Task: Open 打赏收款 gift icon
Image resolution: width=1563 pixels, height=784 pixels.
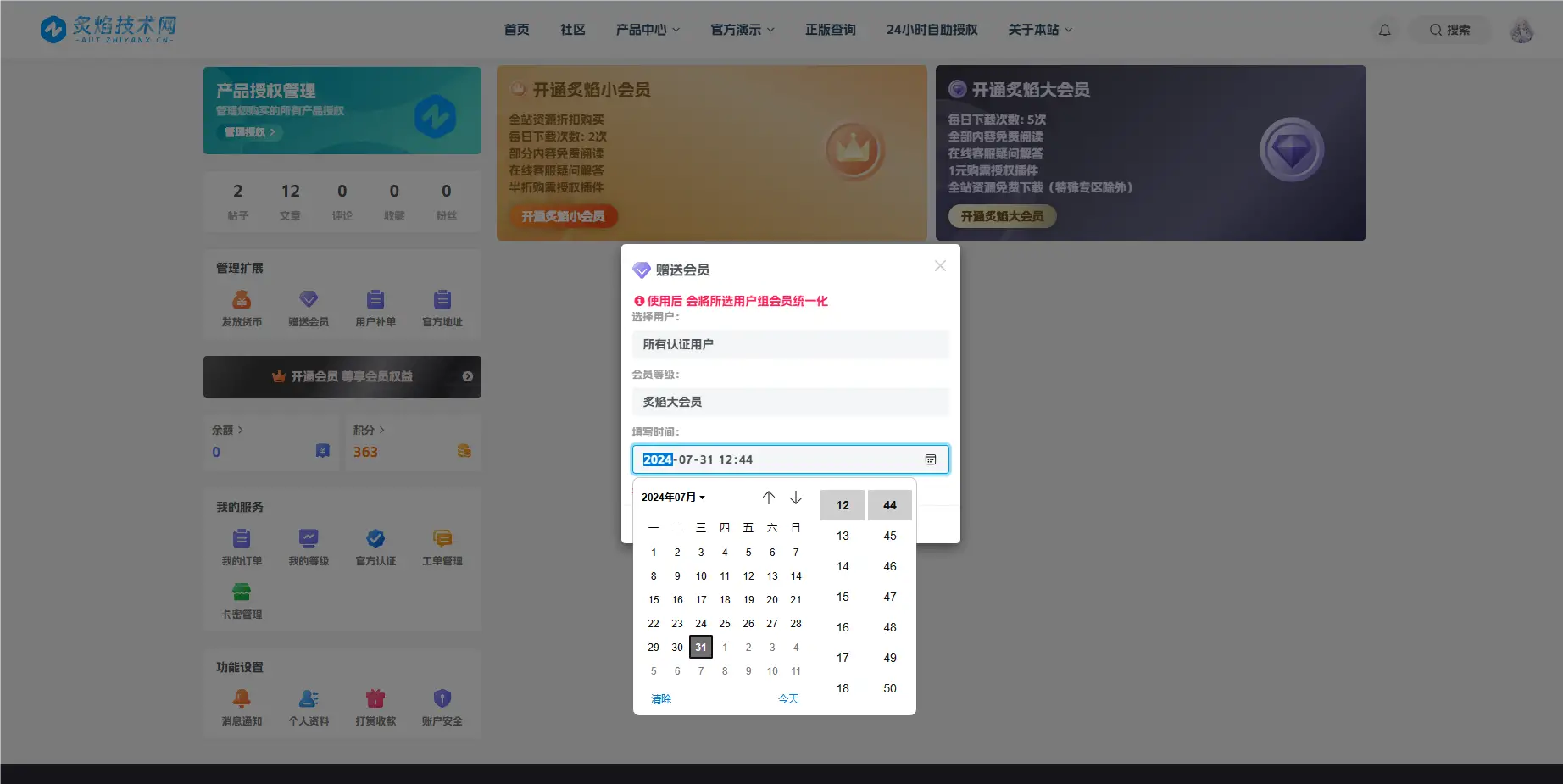Action: click(x=375, y=699)
